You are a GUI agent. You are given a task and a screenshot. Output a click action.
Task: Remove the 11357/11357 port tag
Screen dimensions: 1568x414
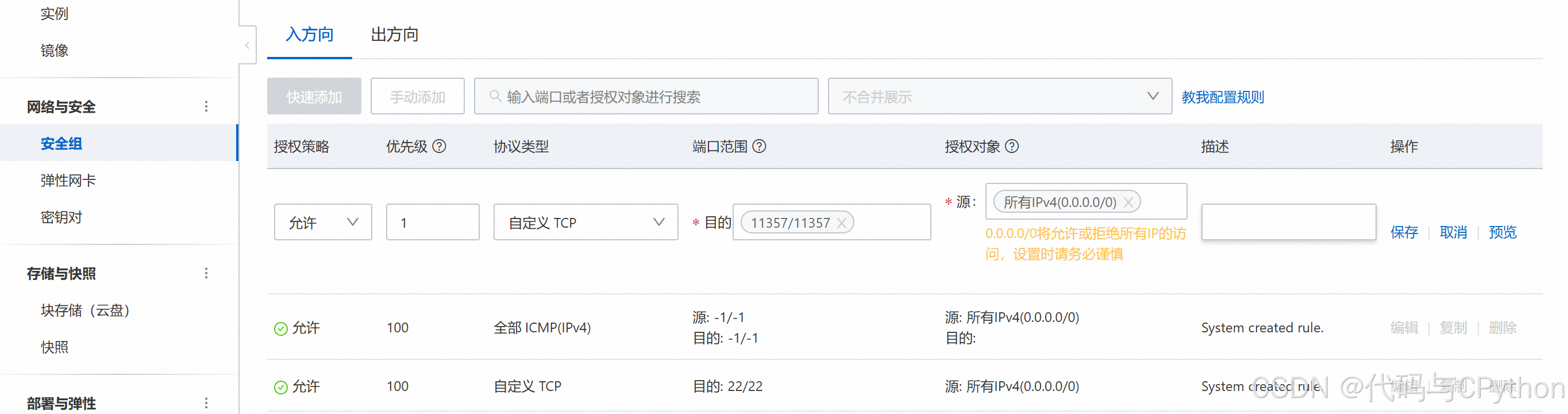click(842, 223)
